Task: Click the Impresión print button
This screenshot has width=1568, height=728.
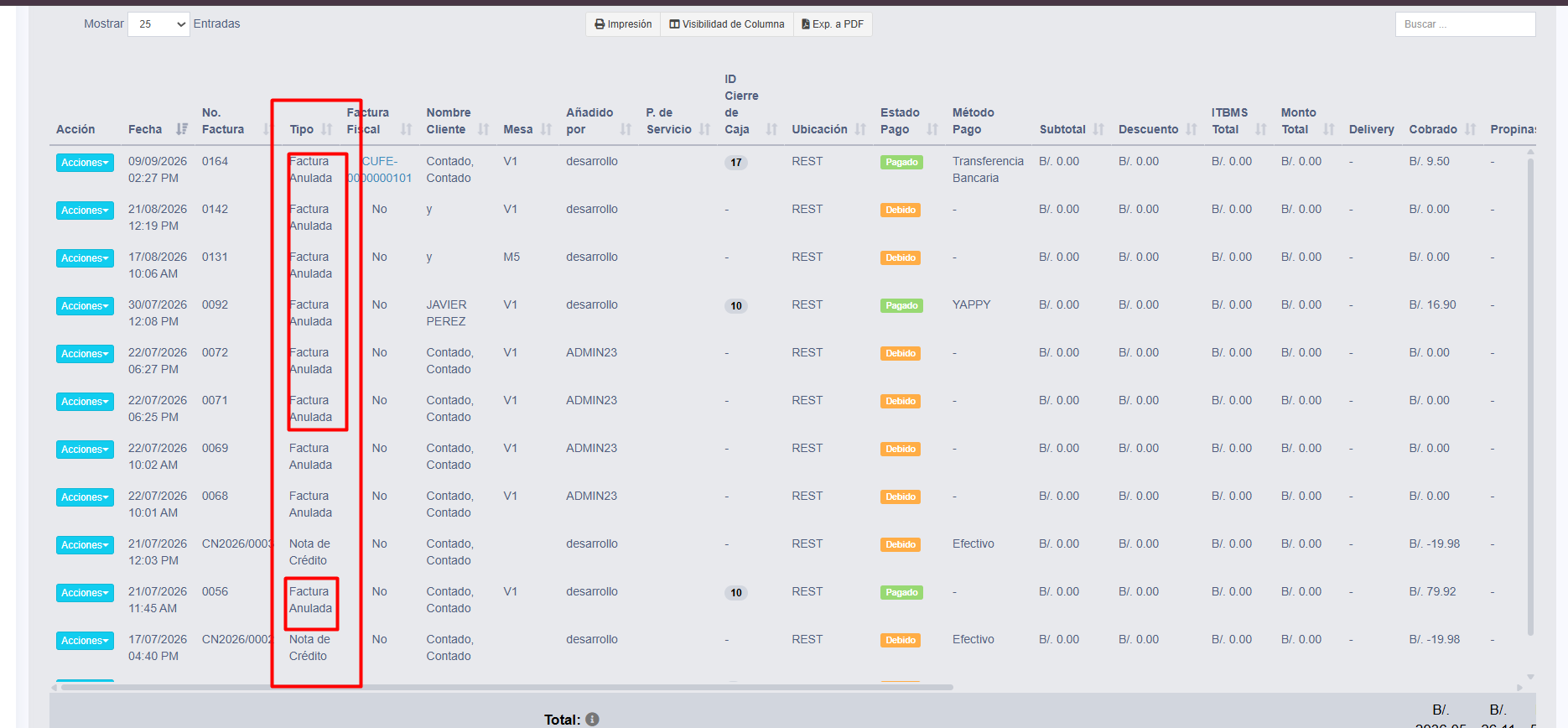Action: click(623, 24)
